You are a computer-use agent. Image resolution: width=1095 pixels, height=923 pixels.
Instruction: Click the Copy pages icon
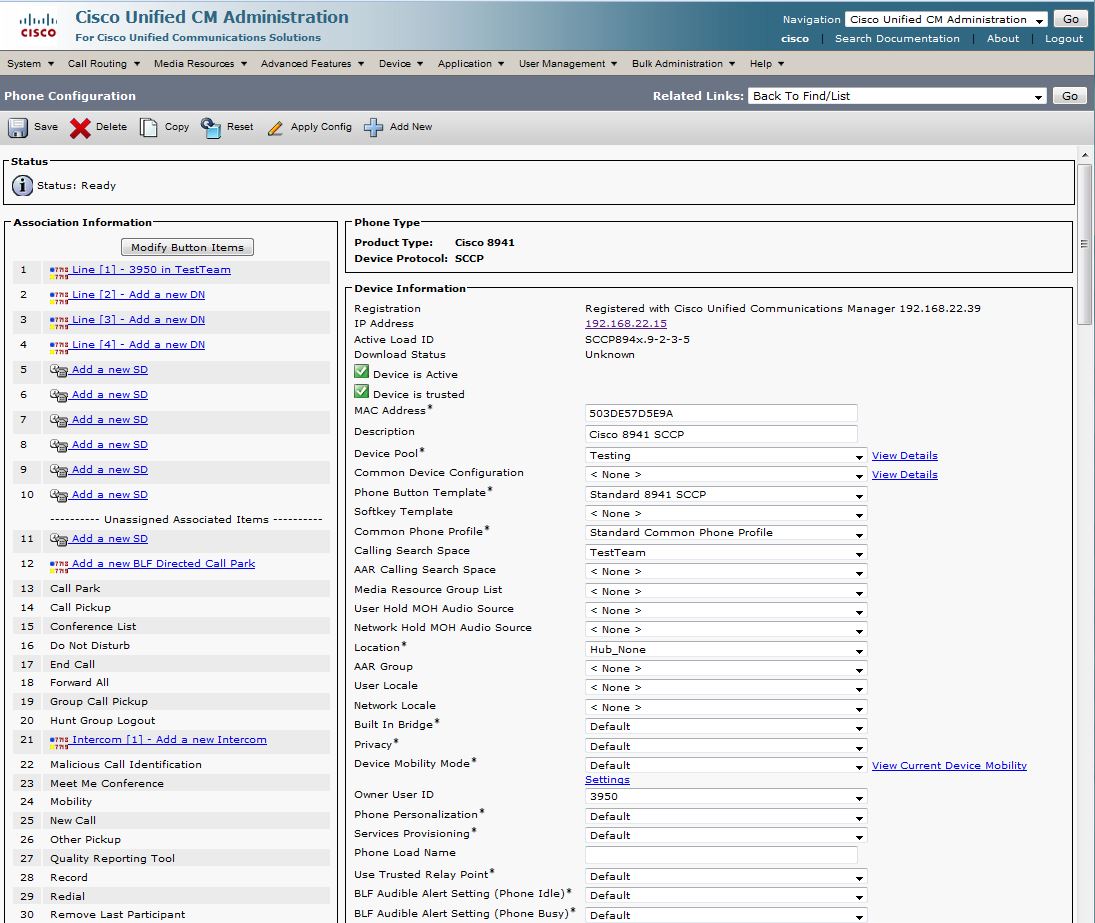tap(149, 128)
